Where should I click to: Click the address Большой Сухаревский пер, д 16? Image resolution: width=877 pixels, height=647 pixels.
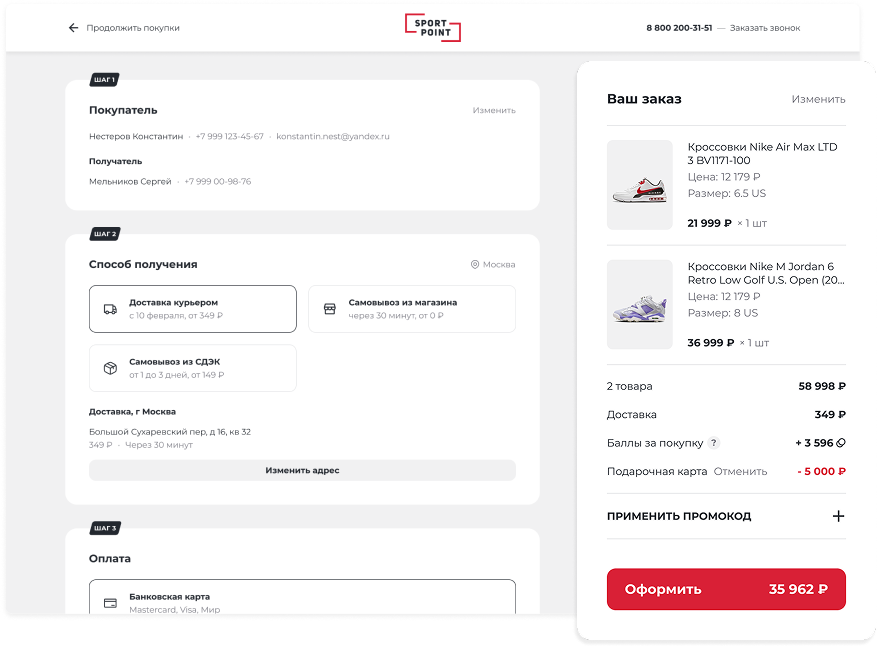click(170, 432)
